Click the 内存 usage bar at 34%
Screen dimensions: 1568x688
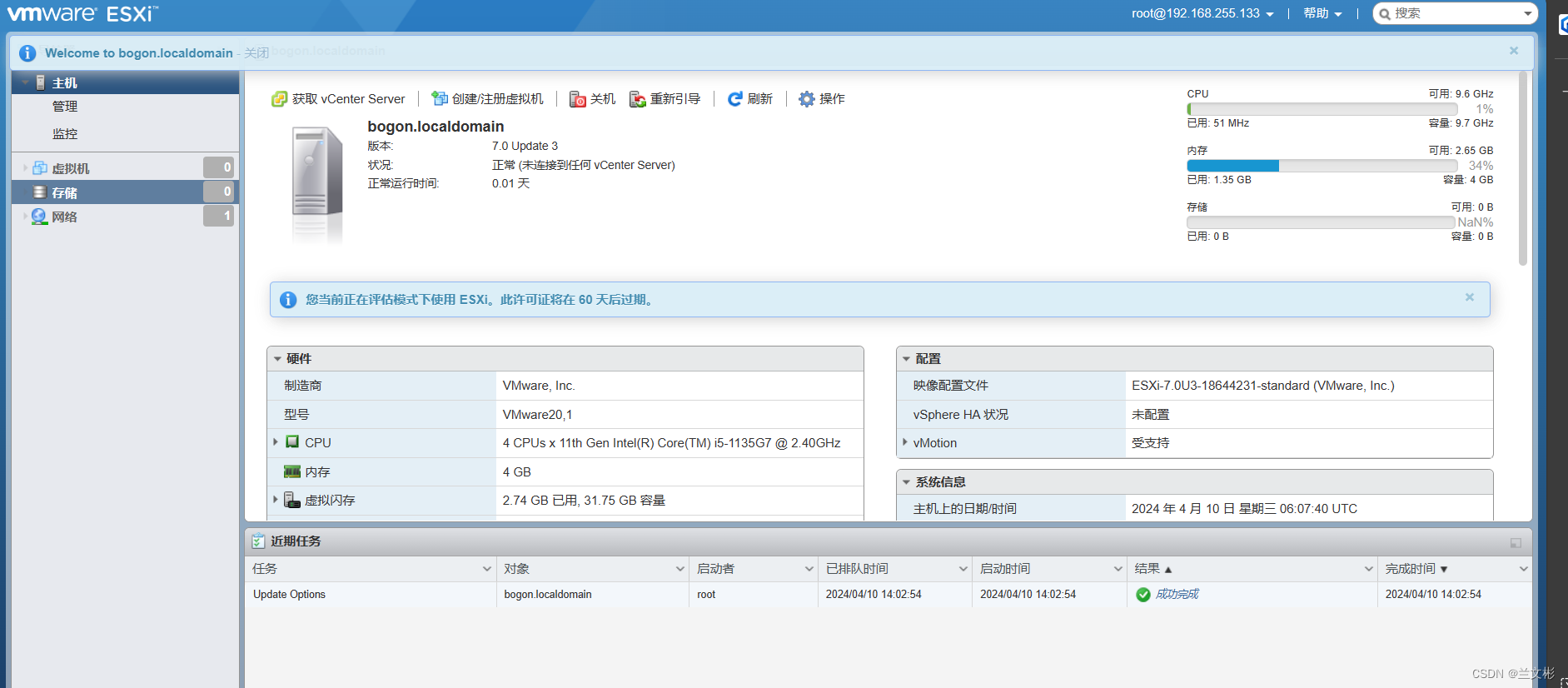click(x=1322, y=166)
